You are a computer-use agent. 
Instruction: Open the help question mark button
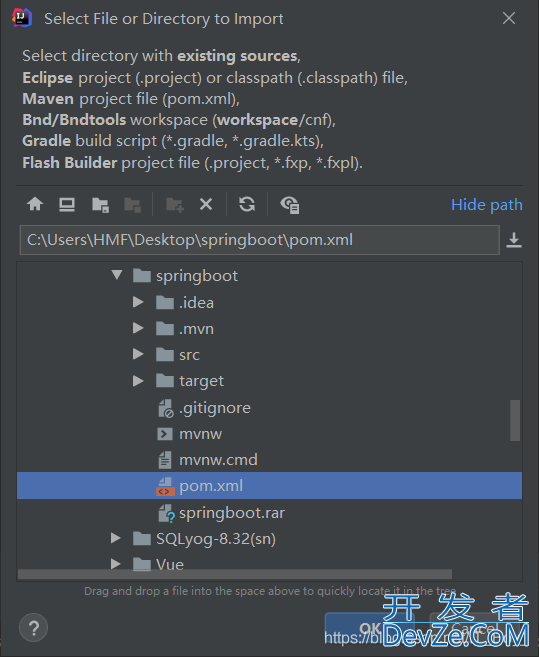(x=34, y=628)
